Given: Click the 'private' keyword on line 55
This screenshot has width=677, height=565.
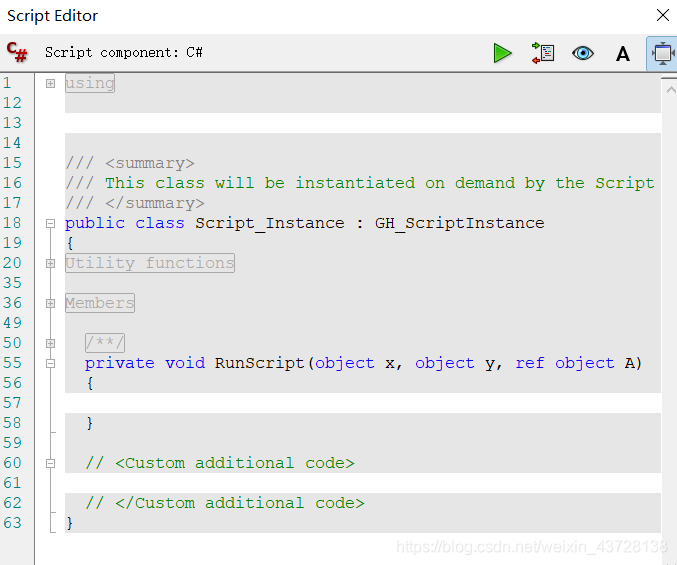Looking at the screenshot, I should (x=120, y=363).
